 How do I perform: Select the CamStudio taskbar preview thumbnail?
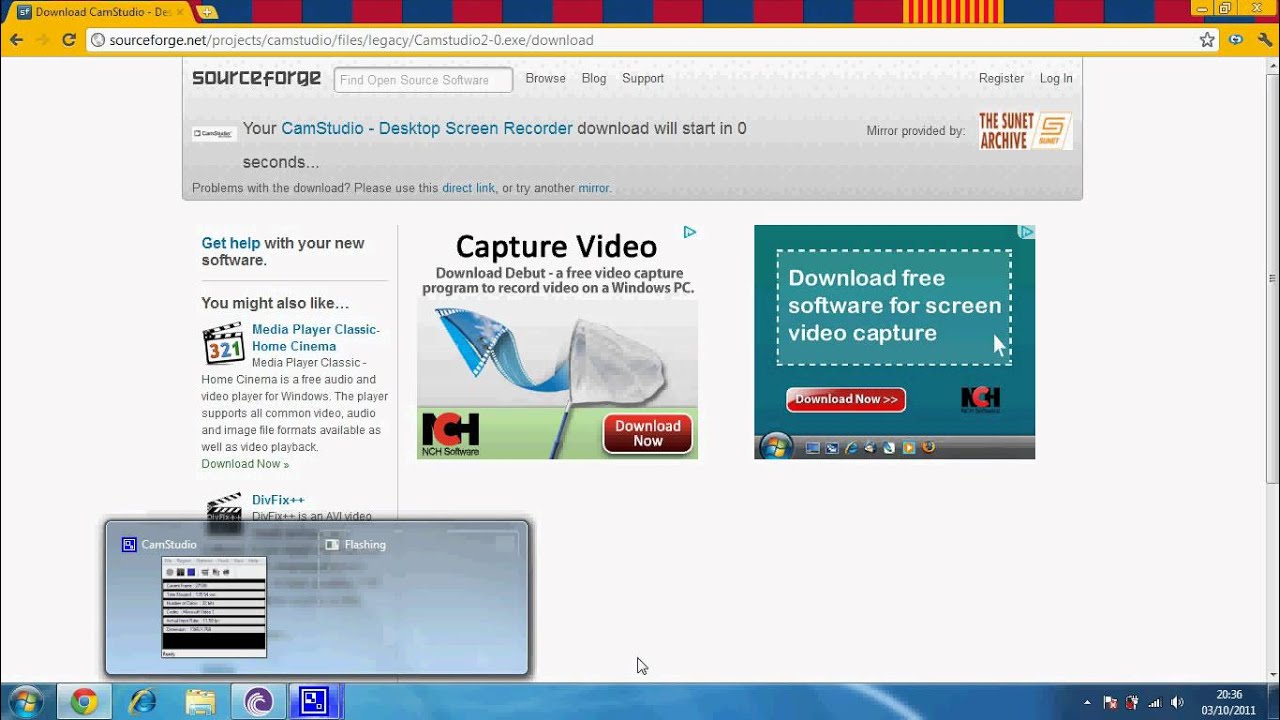(214, 607)
